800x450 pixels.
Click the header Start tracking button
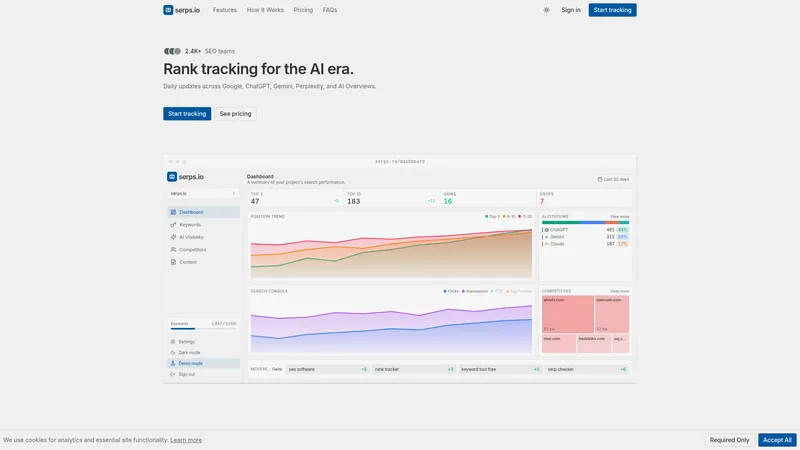point(612,10)
